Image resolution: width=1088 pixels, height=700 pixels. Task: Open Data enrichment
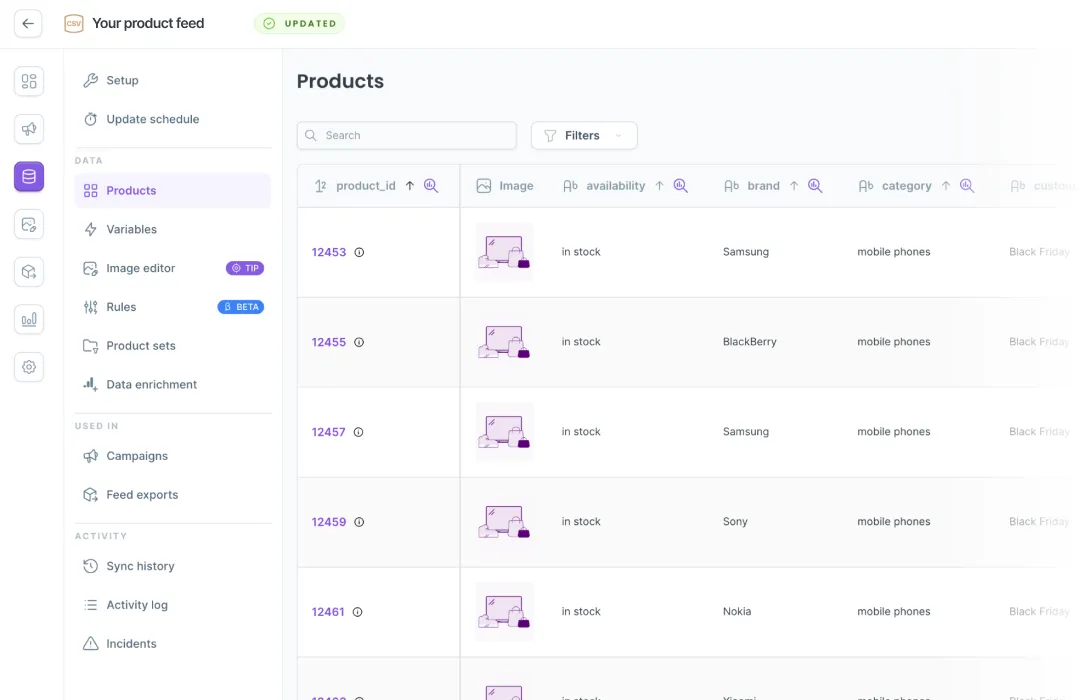click(173, 384)
